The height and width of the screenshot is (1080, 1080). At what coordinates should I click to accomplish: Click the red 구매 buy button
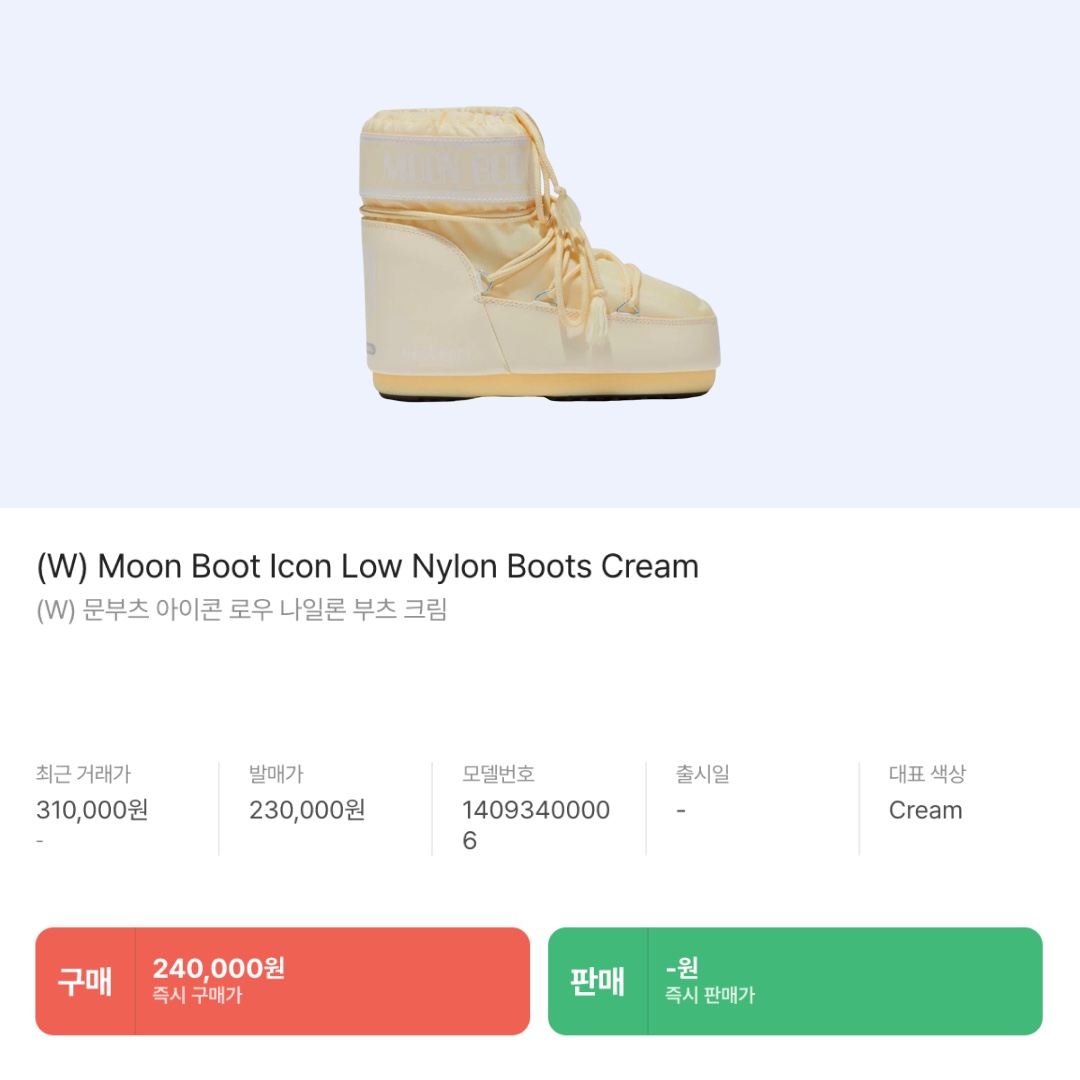point(85,981)
